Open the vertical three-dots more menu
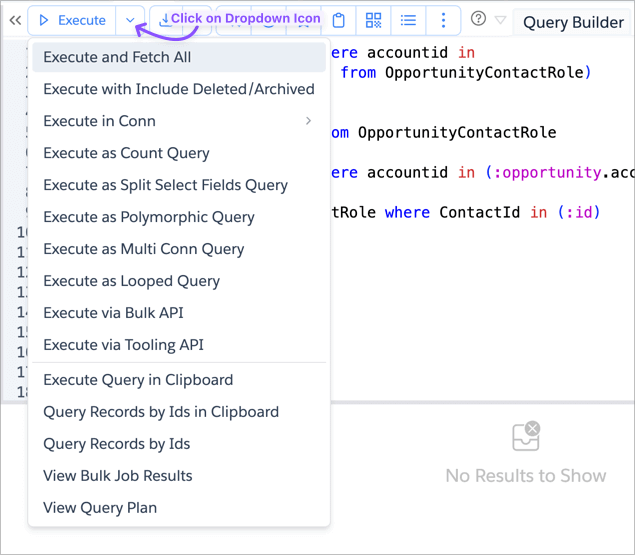 coord(443,20)
